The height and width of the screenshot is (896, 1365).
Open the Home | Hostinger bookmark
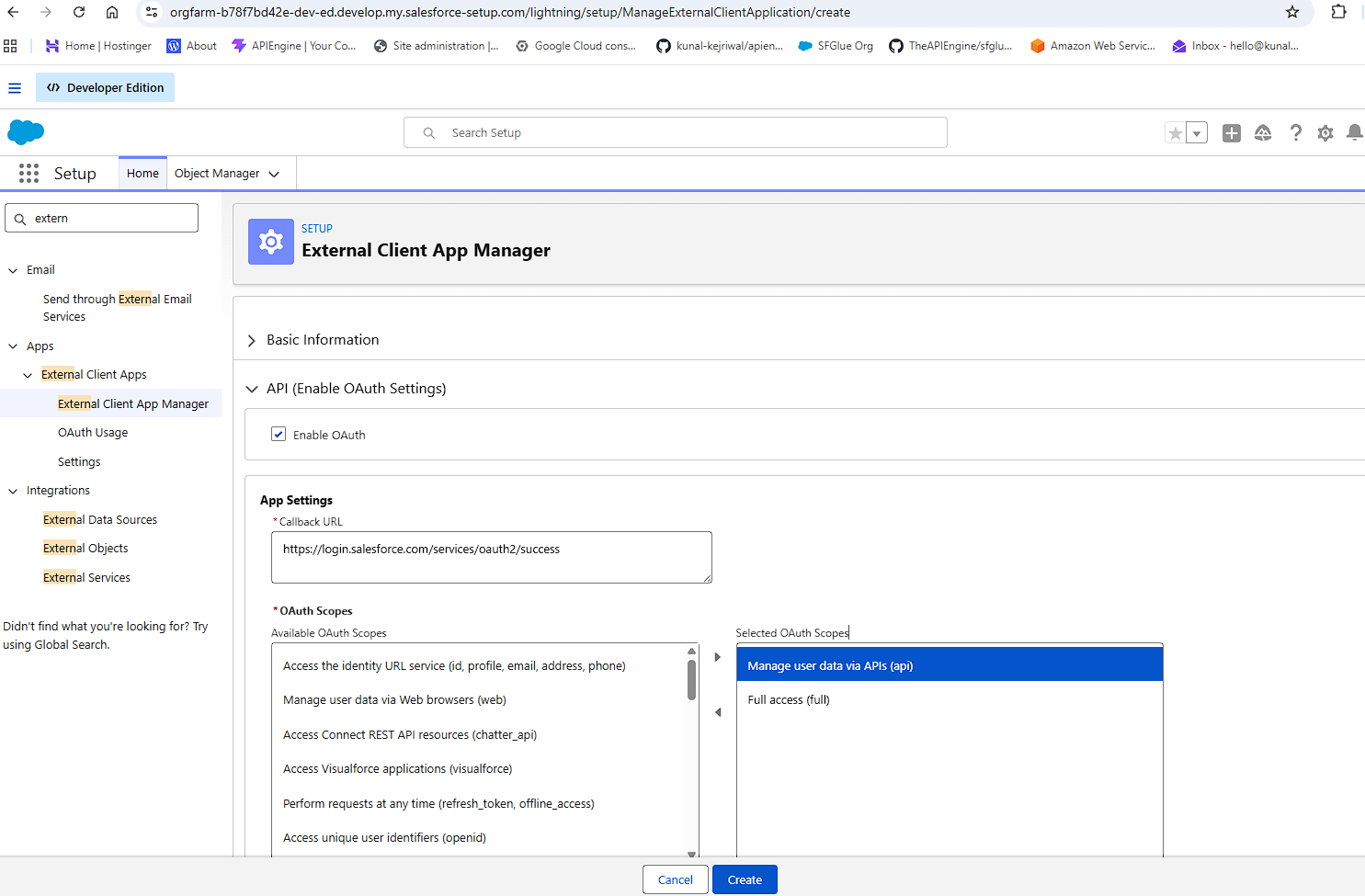point(98,46)
